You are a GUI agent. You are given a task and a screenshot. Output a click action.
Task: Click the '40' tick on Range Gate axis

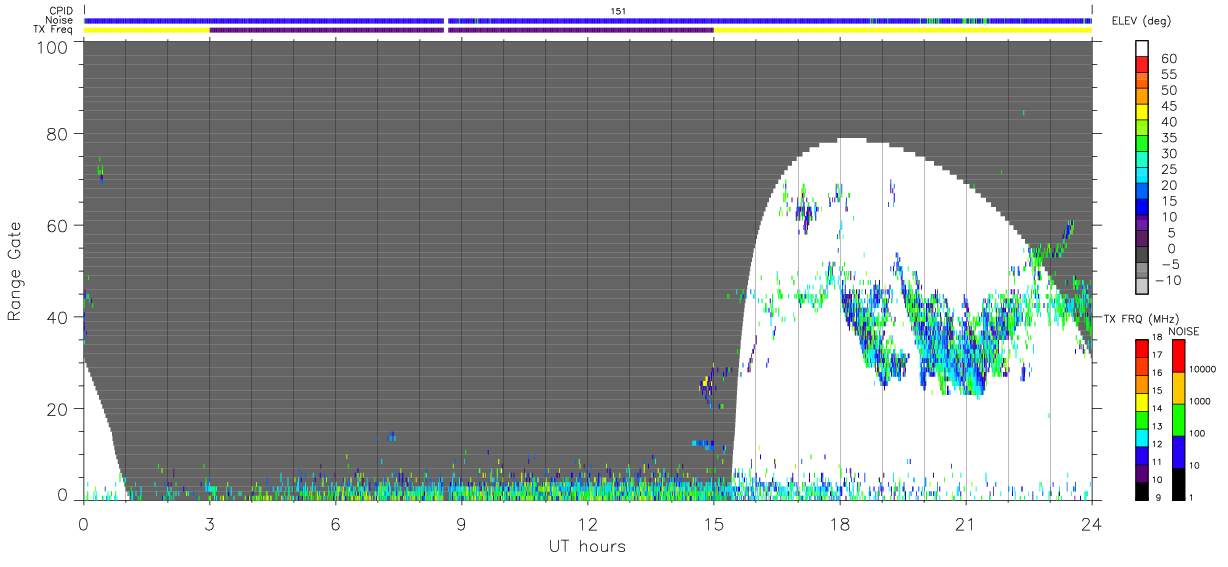(57, 317)
